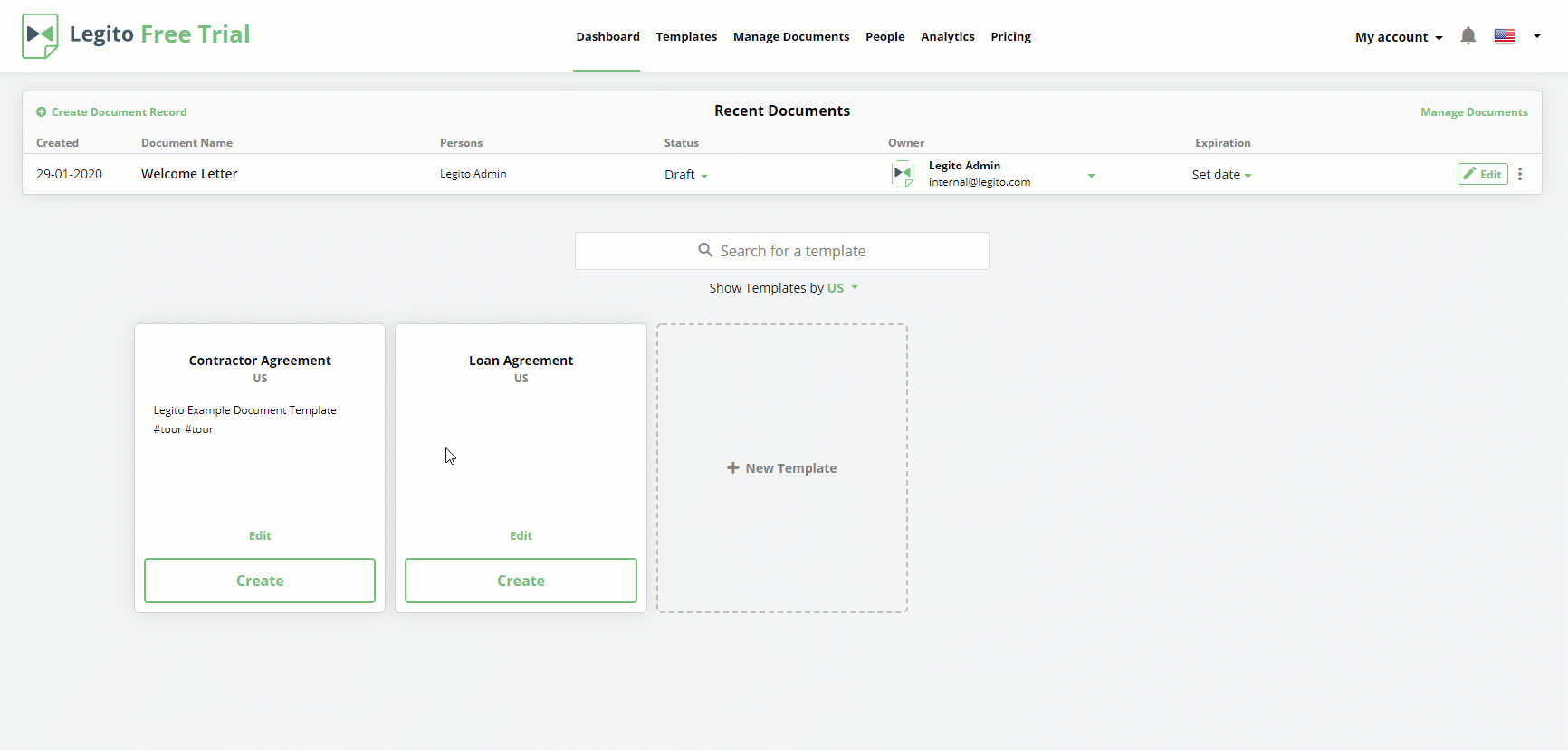The height and width of the screenshot is (750, 1568).
Task: Click the plus icon beside Create Document Record
Action: click(42, 112)
